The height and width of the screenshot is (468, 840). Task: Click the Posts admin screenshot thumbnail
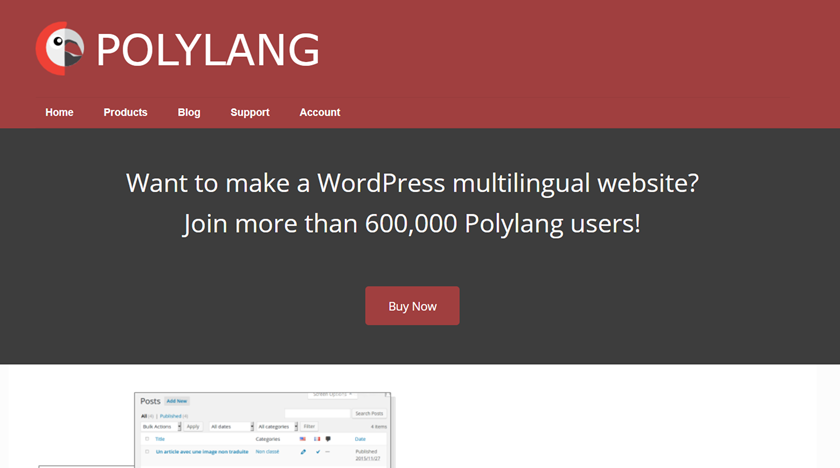262,430
